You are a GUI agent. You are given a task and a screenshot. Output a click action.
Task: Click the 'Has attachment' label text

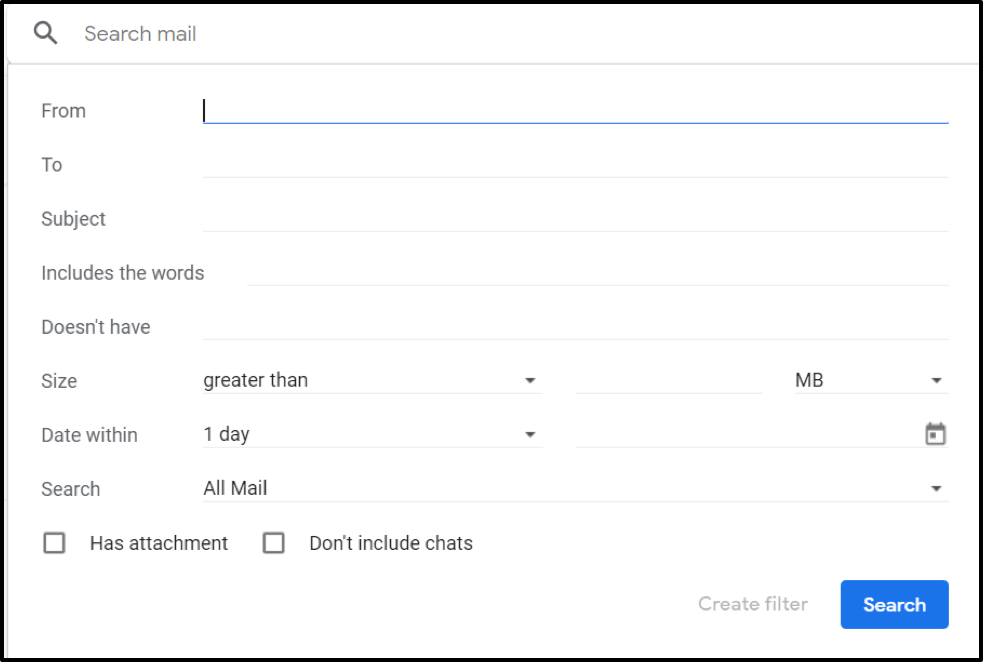(158, 543)
